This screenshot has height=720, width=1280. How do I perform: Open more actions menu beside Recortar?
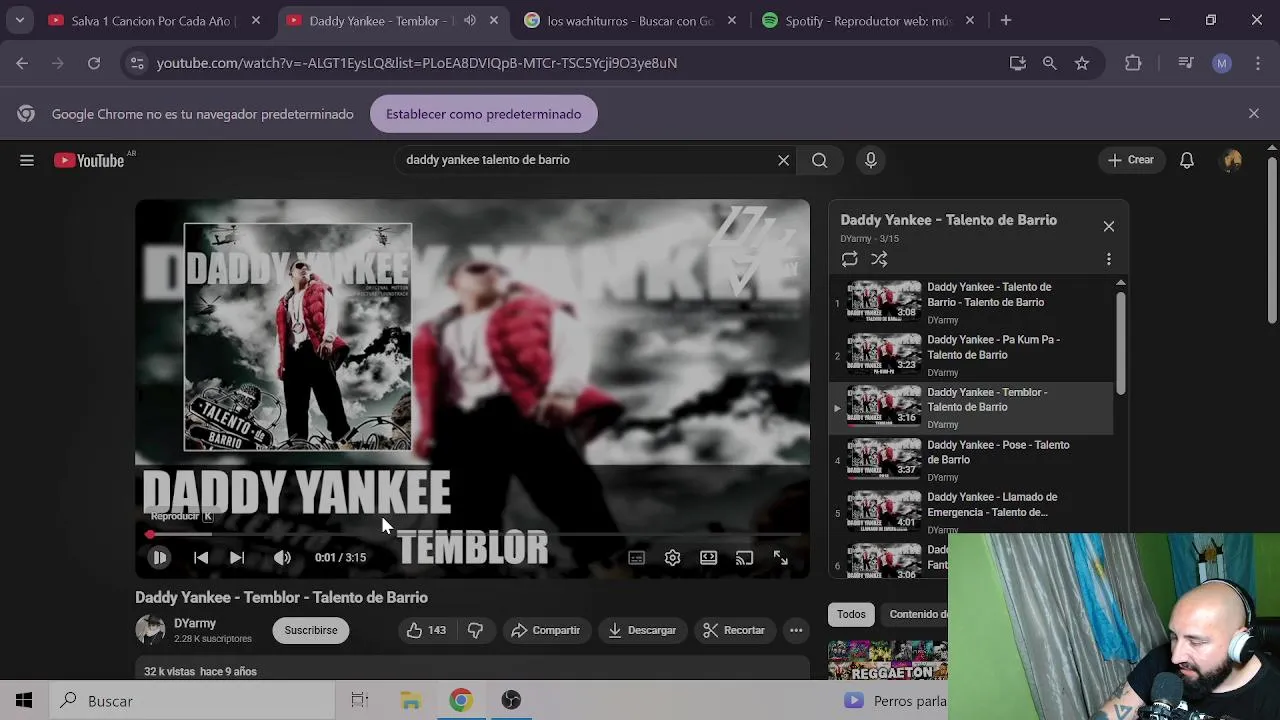[x=796, y=630]
